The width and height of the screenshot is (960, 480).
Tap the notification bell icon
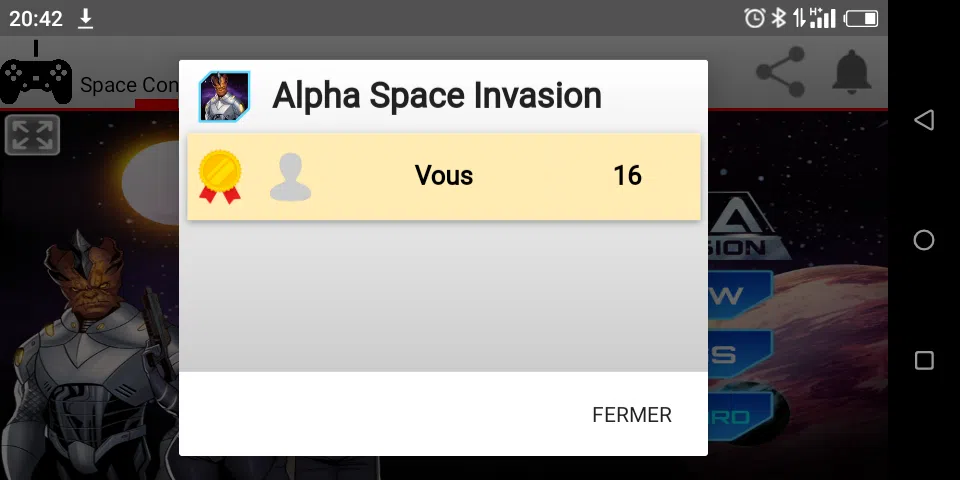pos(851,72)
